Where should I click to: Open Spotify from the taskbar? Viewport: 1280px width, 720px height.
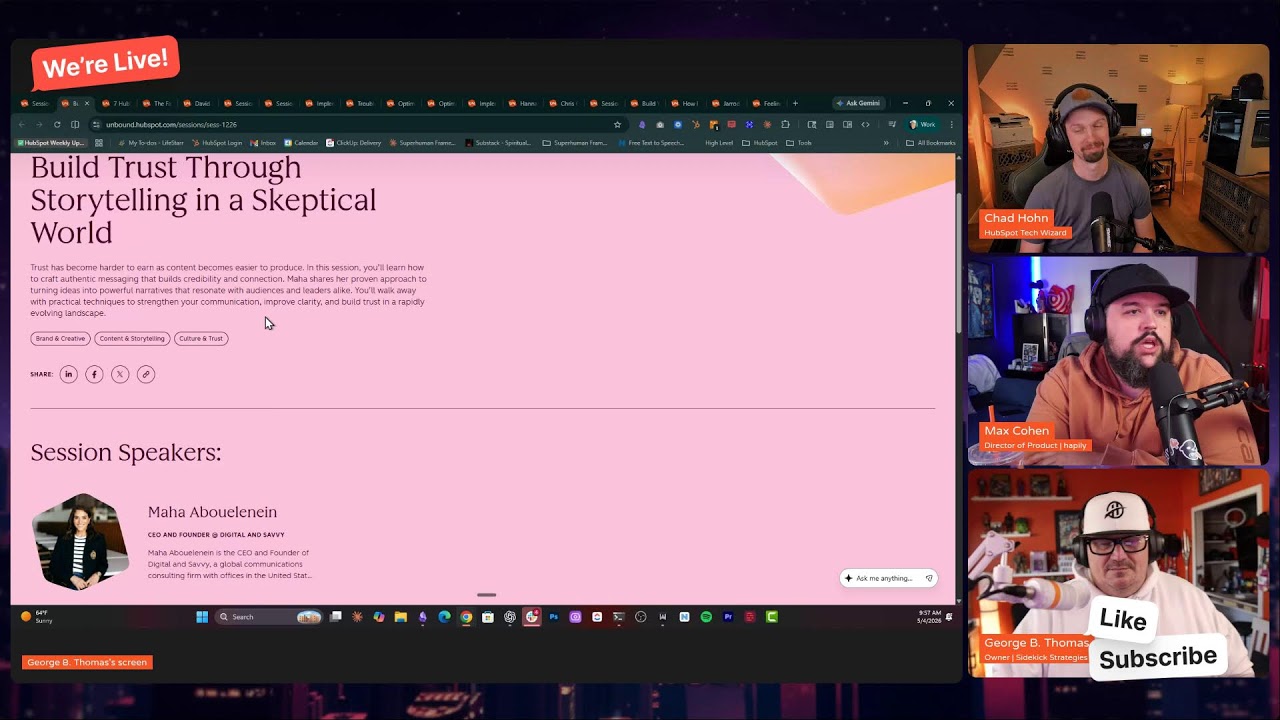click(x=706, y=617)
